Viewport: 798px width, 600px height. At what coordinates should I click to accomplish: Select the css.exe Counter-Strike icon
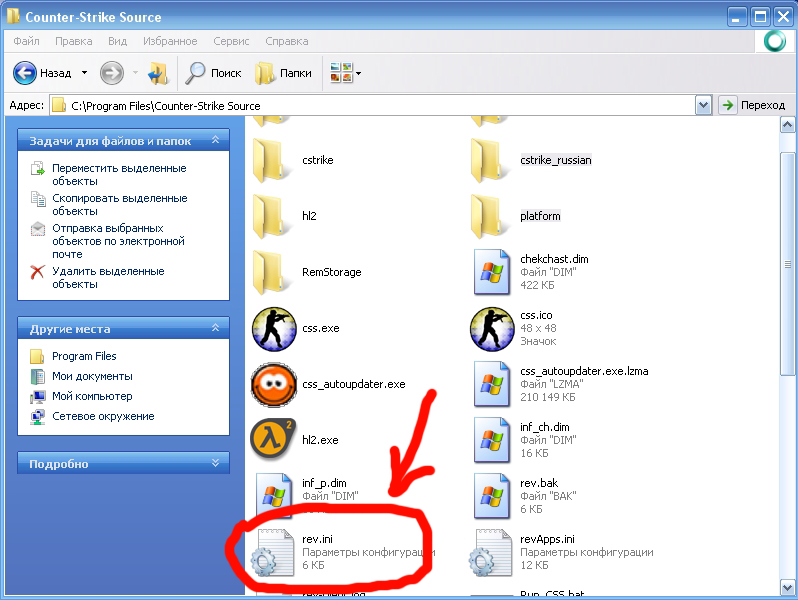pyautogui.click(x=274, y=329)
